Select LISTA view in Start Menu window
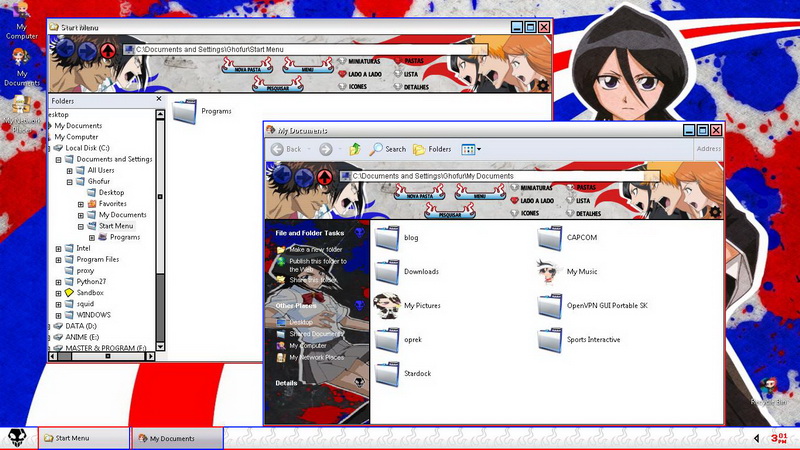 click(x=406, y=74)
